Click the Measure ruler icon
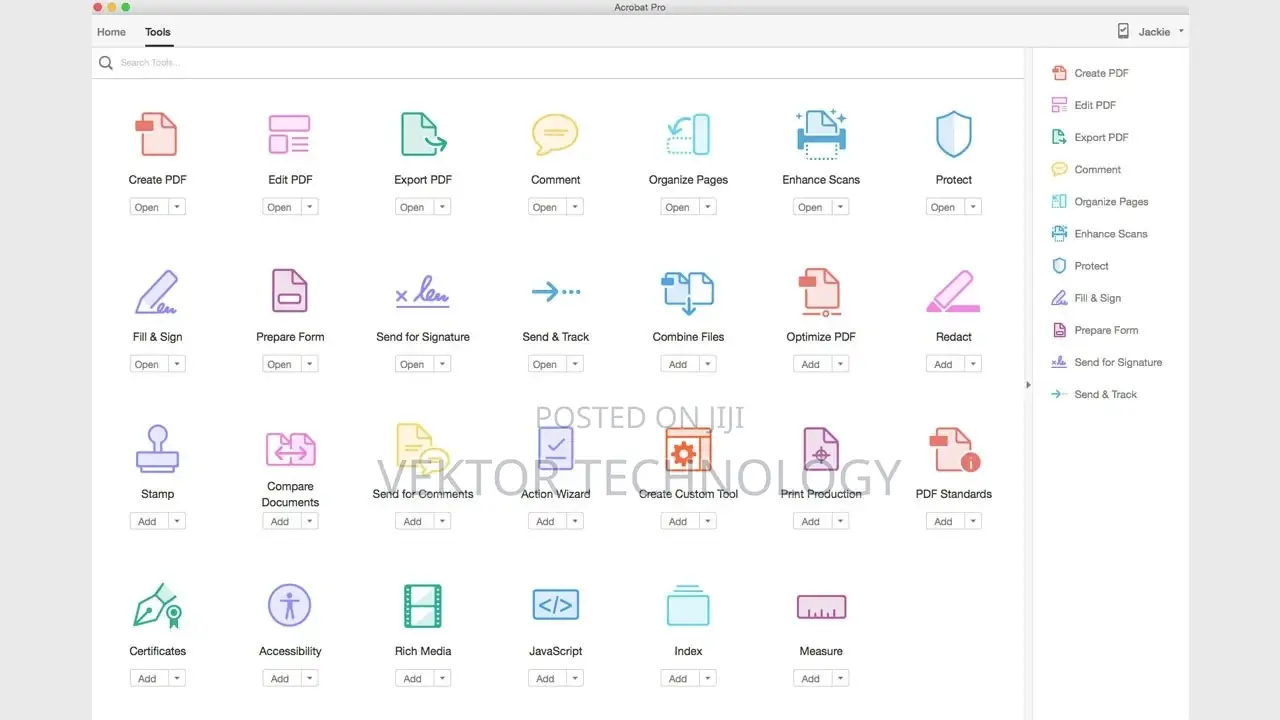The height and width of the screenshot is (720, 1280). pos(821,606)
